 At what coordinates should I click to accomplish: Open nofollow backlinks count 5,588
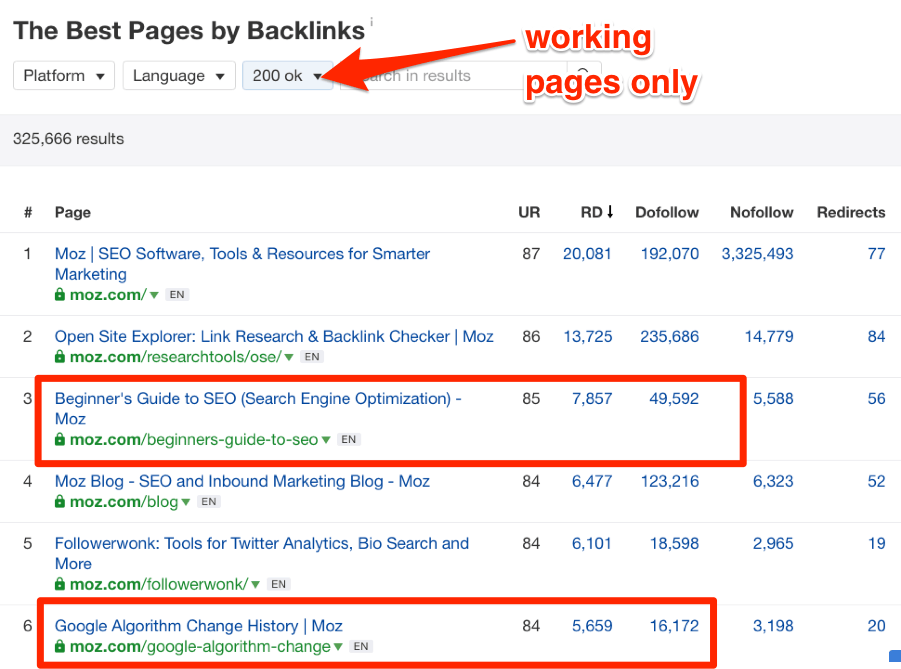pyautogui.click(x=773, y=398)
